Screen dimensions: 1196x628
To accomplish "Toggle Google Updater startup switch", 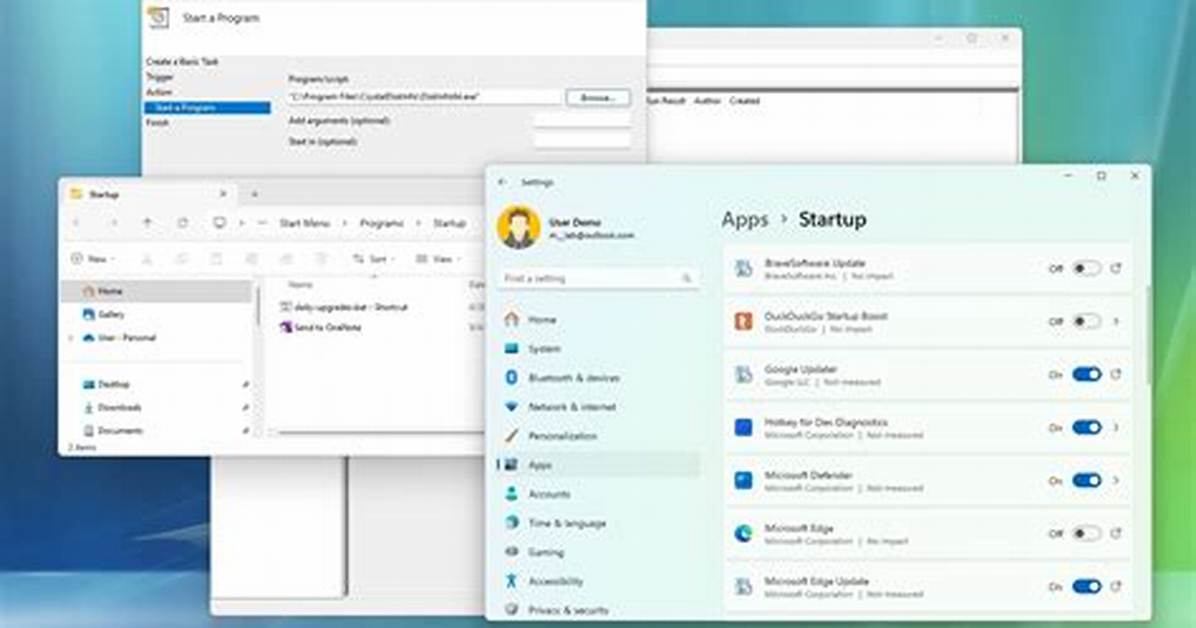I will pyautogui.click(x=1086, y=374).
